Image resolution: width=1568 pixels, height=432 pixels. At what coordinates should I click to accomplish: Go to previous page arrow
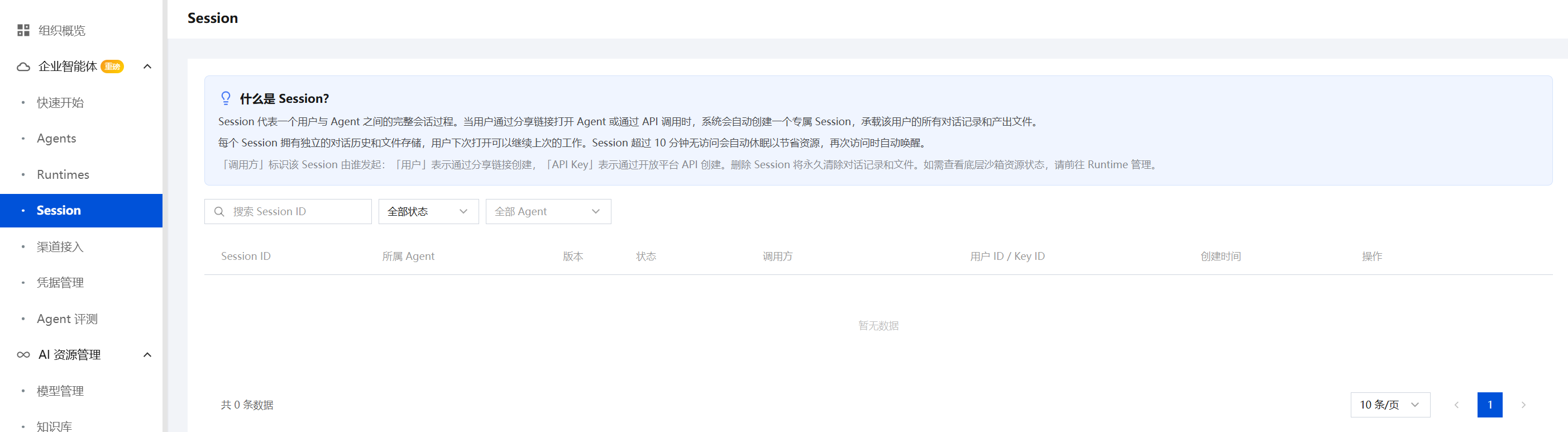coord(1456,405)
